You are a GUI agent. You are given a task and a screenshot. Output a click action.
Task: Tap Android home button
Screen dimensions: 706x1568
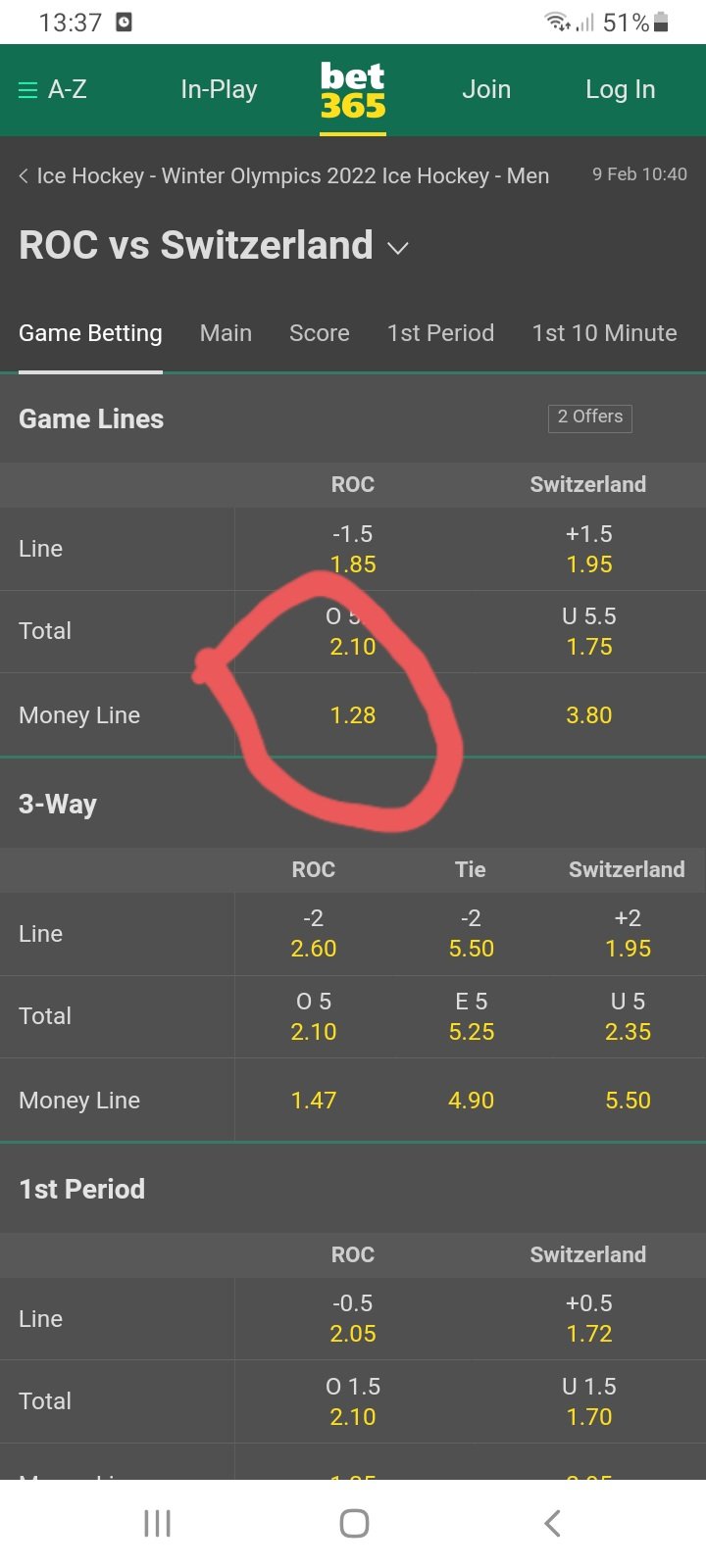point(354,1523)
